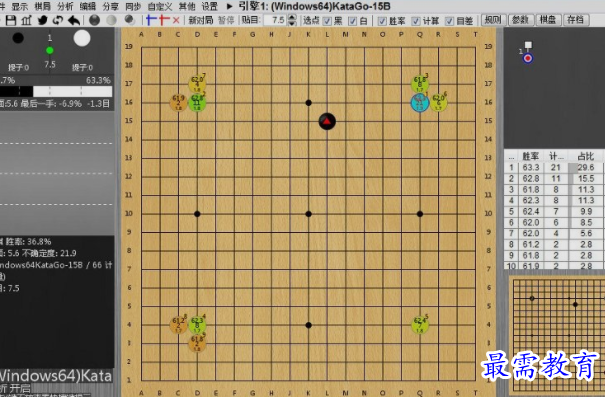Click the red cross marker icon
Screen dimensions: 605x397
click(164, 20)
